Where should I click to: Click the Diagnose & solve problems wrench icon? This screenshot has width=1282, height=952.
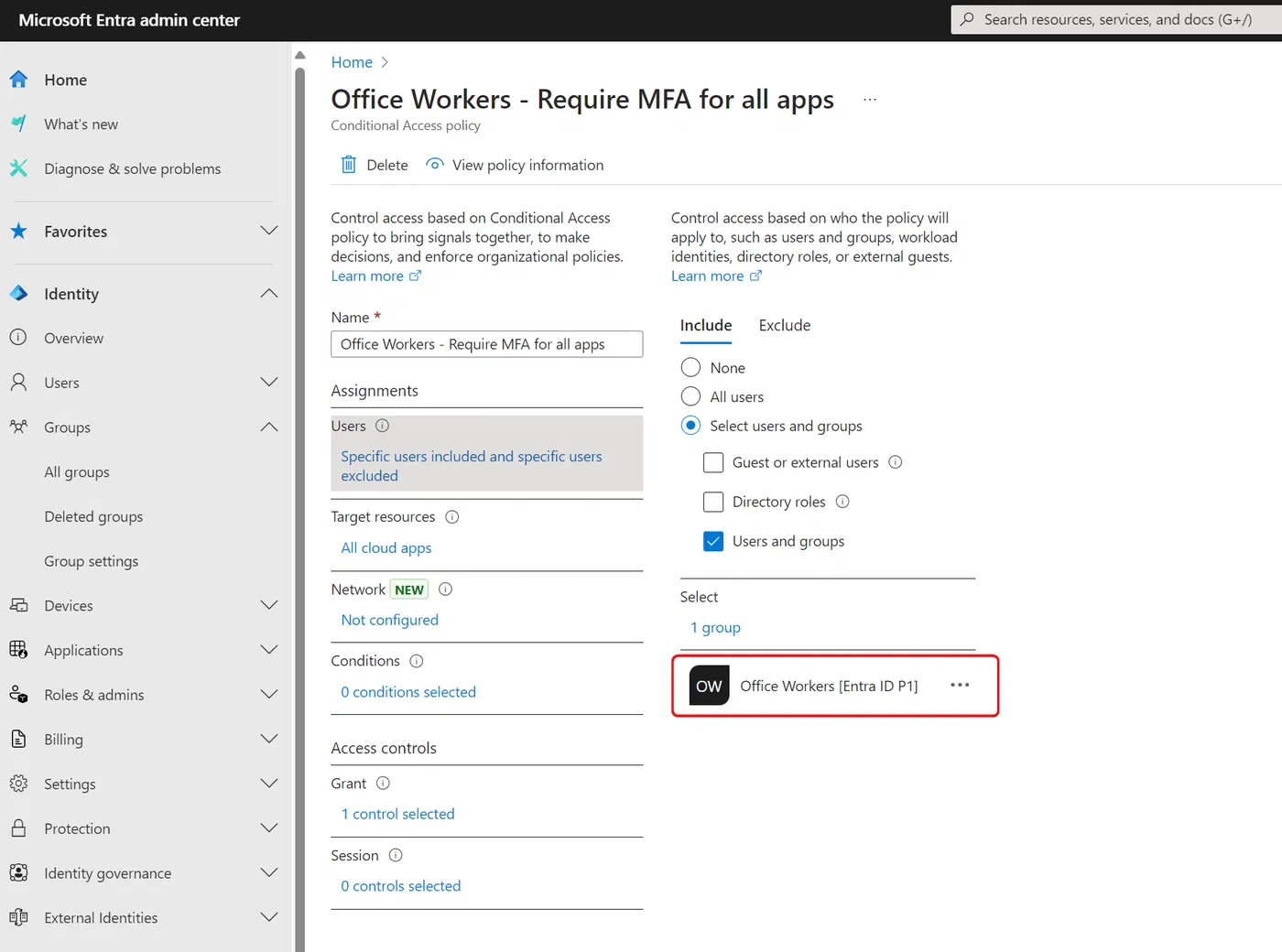click(18, 168)
